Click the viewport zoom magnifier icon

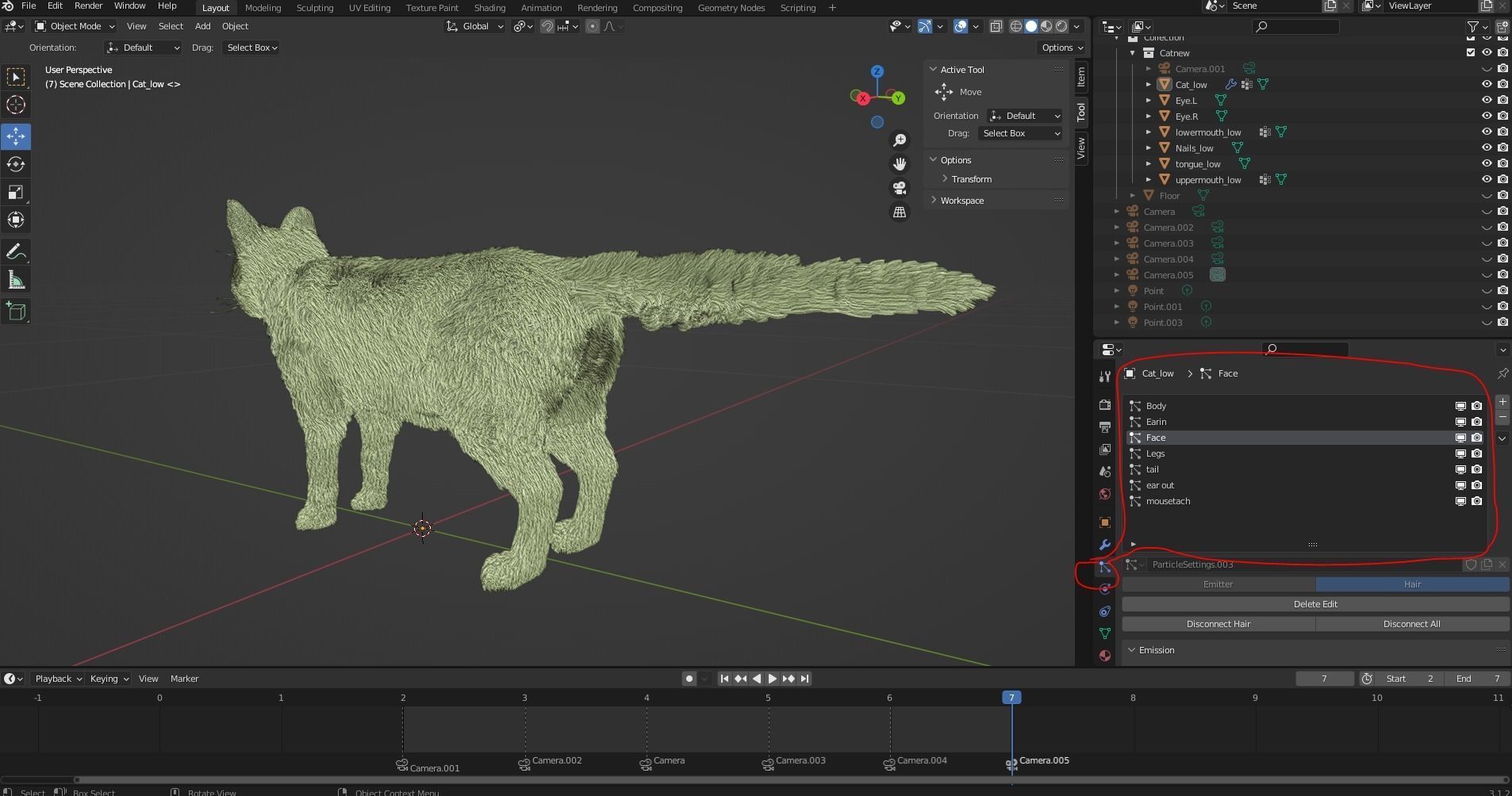900,140
